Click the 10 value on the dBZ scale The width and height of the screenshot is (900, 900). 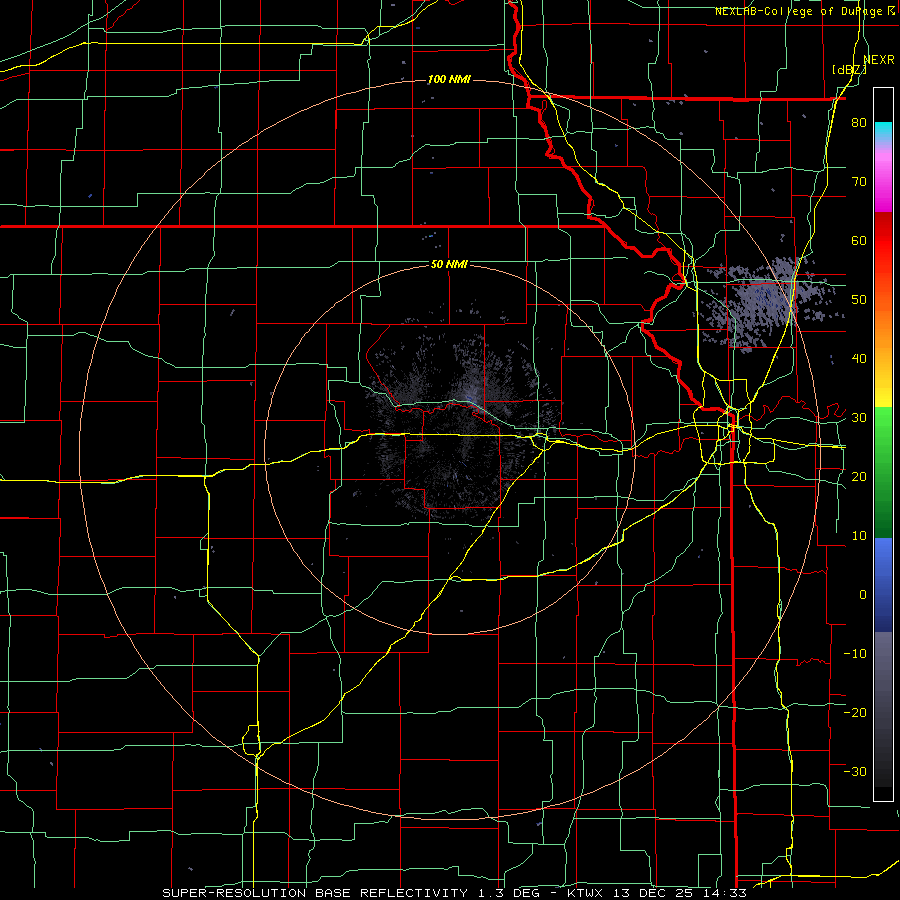pos(859,536)
